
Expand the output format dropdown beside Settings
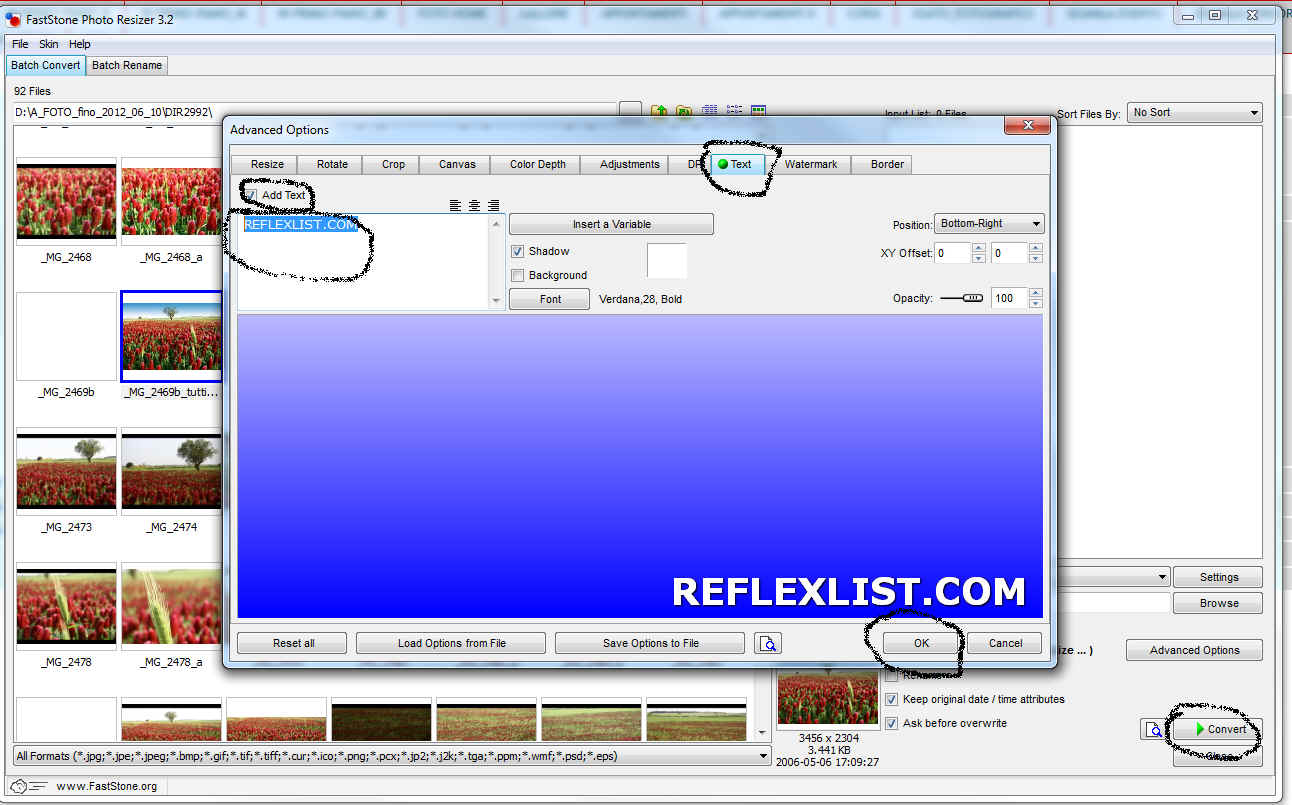tap(1161, 577)
